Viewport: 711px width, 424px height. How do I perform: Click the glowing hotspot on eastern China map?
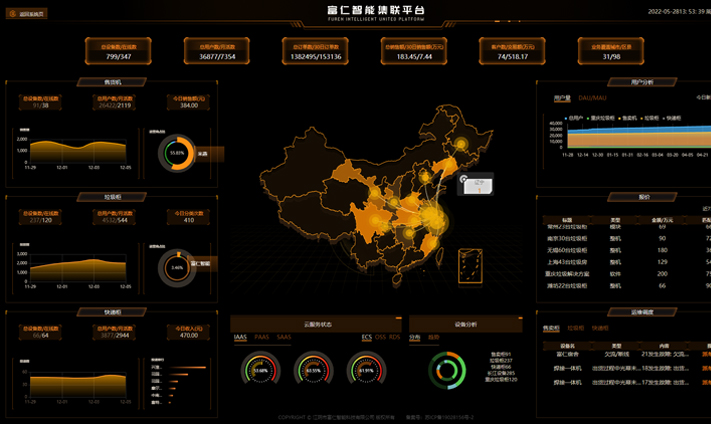(x=432, y=215)
